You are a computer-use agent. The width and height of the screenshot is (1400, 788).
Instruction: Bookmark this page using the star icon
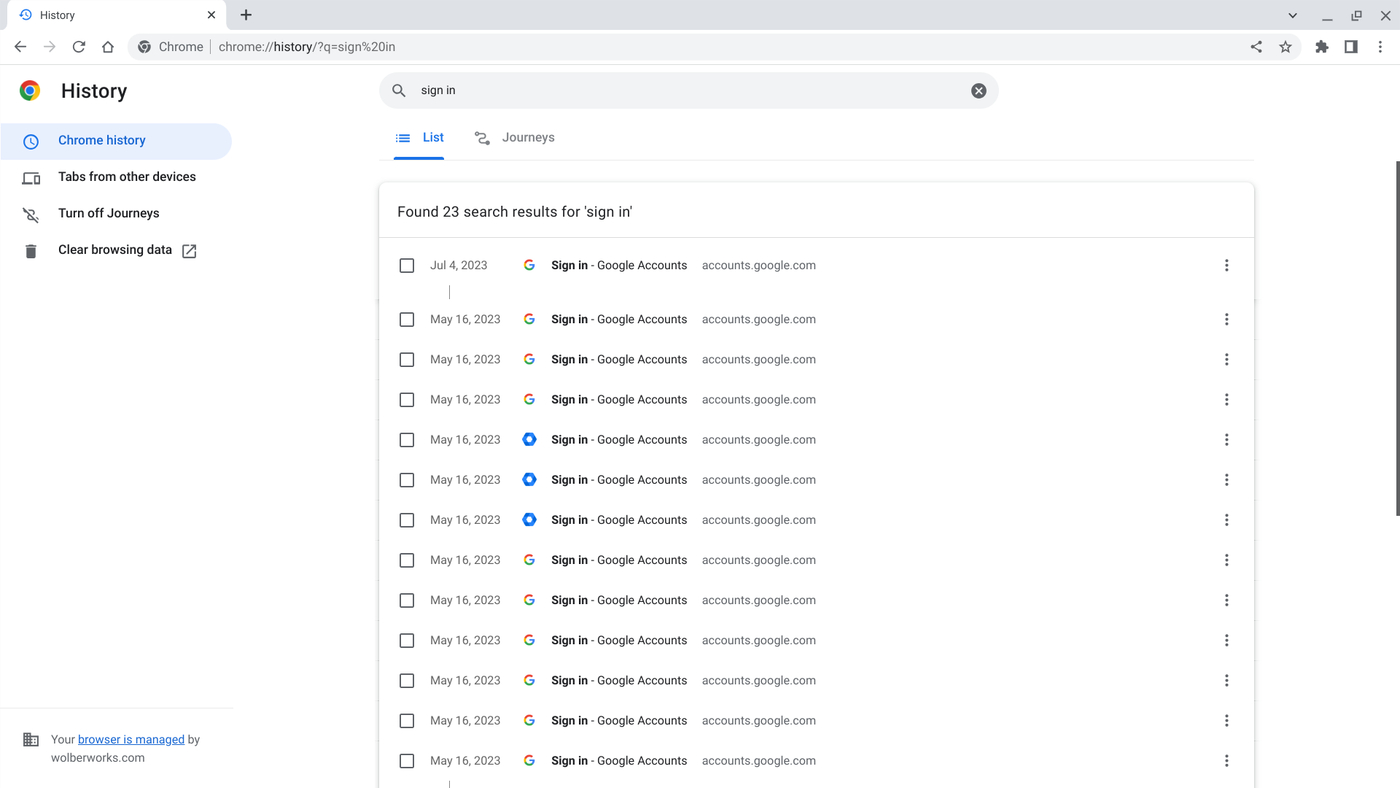[x=1286, y=46]
